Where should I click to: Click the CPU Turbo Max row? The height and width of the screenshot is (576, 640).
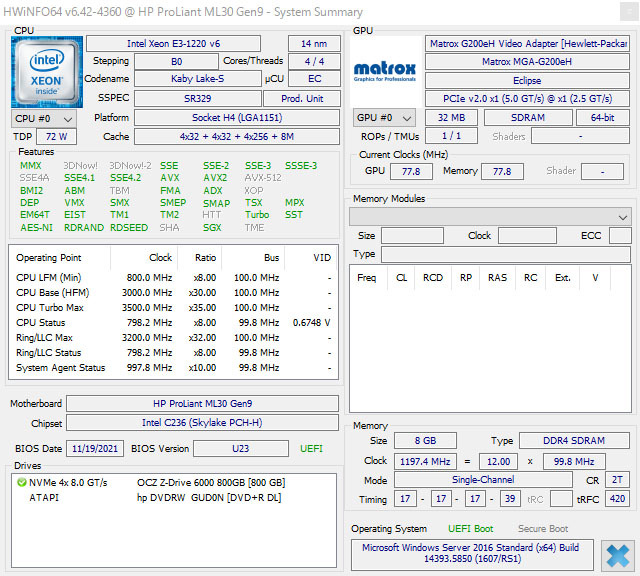pos(173,308)
